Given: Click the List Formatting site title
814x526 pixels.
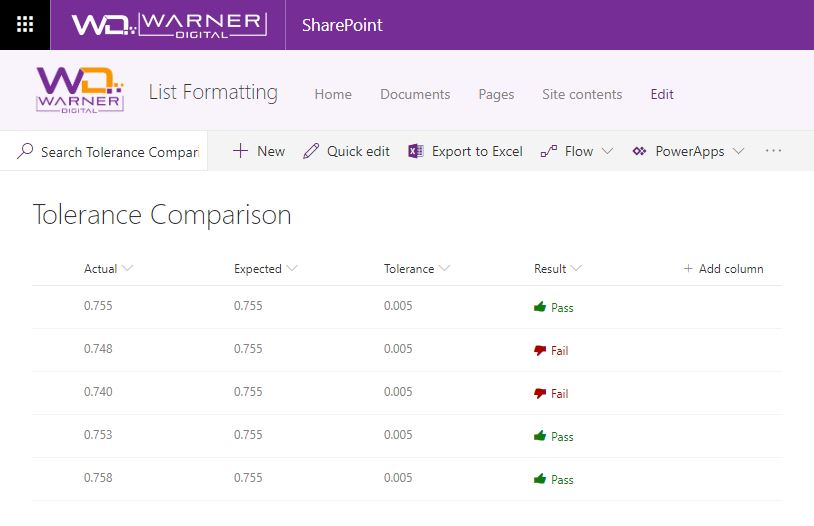Looking at the screenshot, I should click(213, 92).
